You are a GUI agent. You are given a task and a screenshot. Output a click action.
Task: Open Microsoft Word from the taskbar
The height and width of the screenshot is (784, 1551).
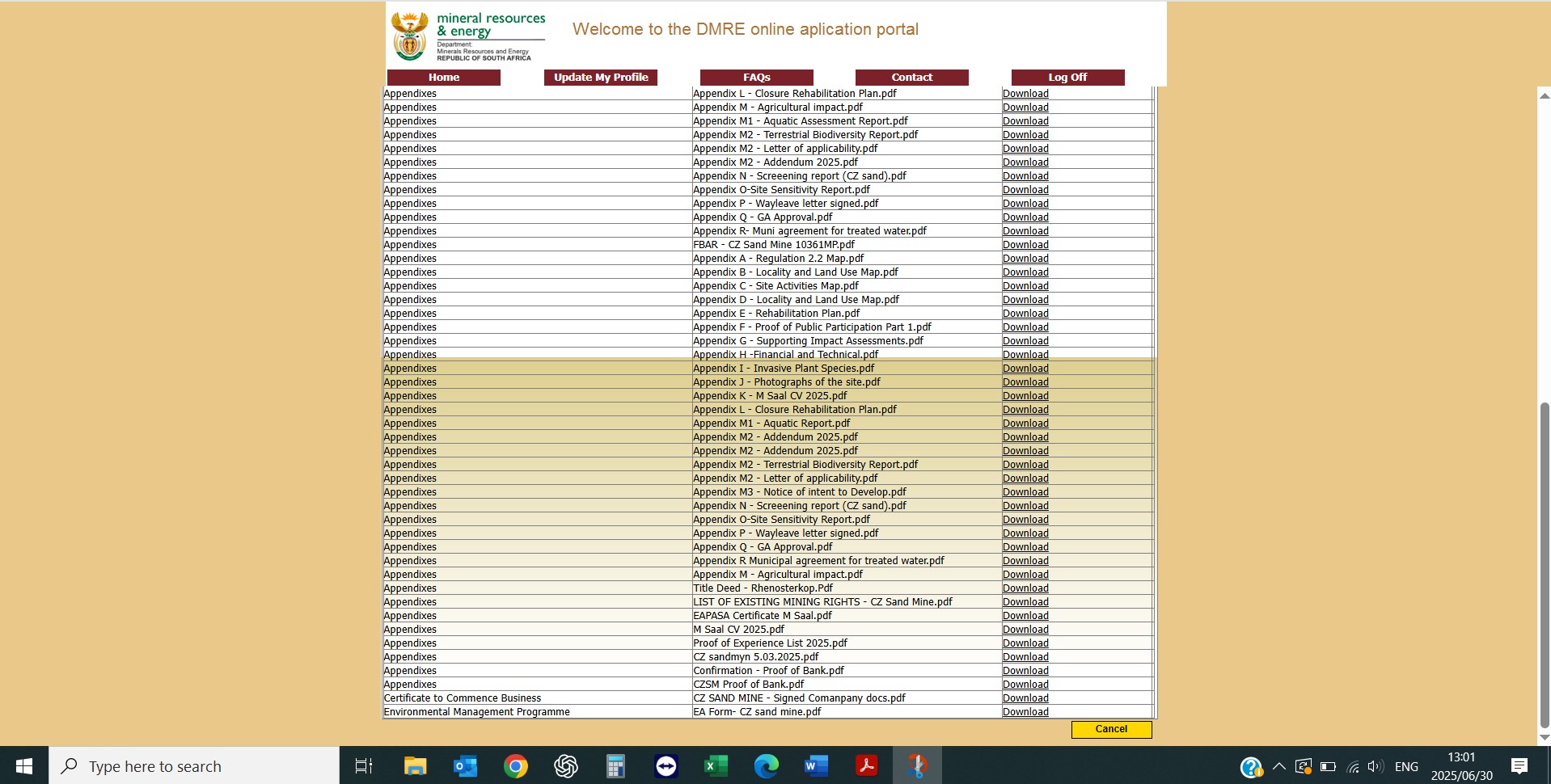[816, 765]
